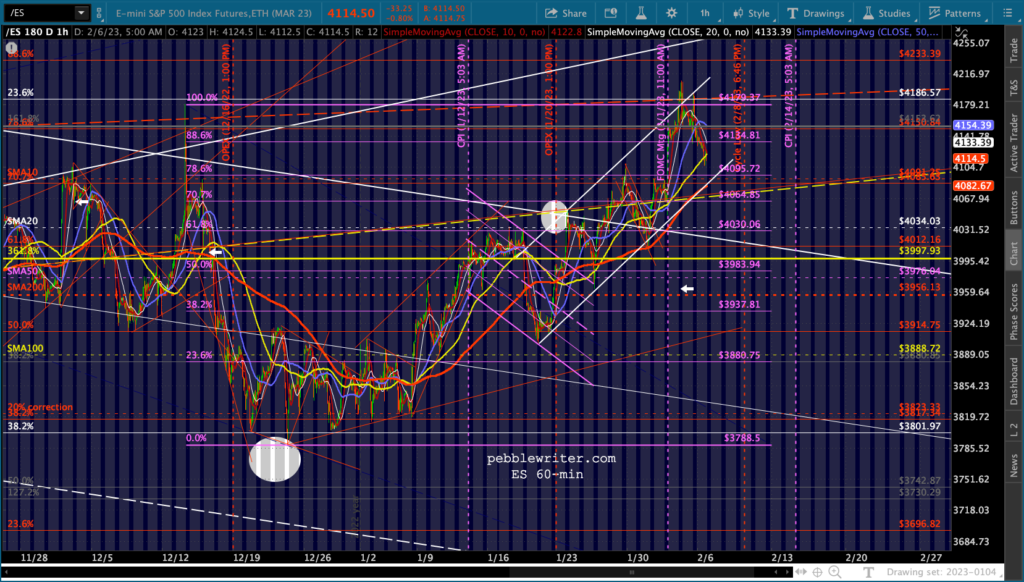Screen dimensions: 1024x582
Task: Open the Style menu
Action: [751, 13]
